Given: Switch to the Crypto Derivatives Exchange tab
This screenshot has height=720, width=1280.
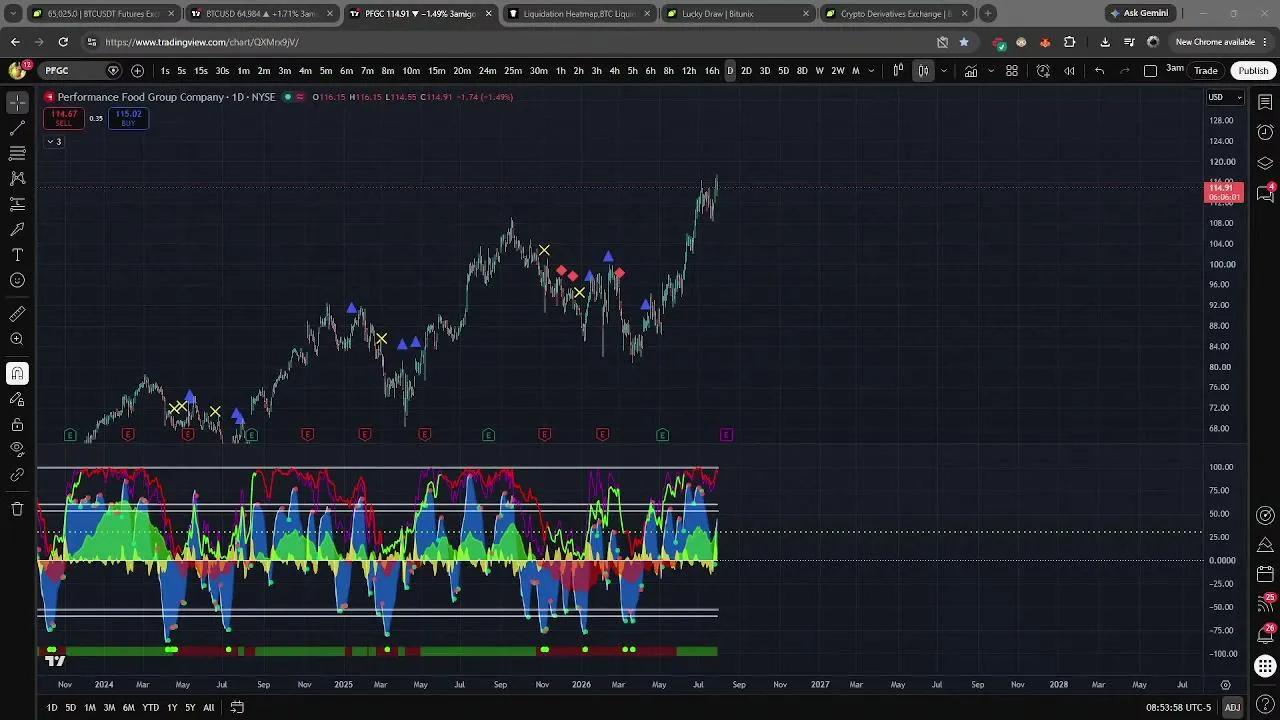Looking at the screenshot, I should (x=897, y=14).
